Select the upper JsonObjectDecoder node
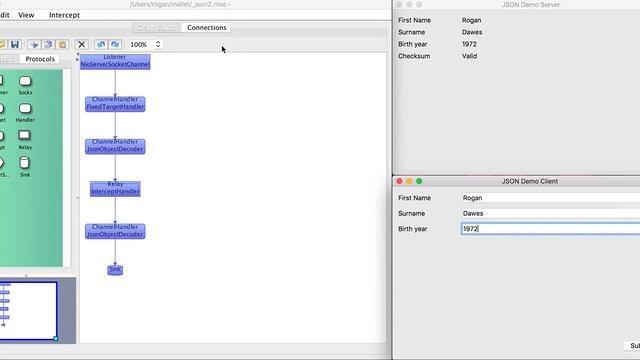 (115, 146)
